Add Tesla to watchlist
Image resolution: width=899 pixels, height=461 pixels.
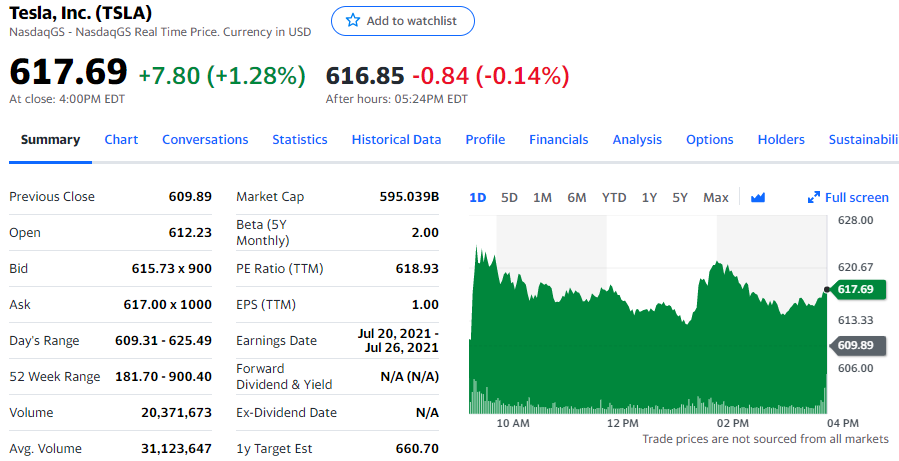(403, 21)
